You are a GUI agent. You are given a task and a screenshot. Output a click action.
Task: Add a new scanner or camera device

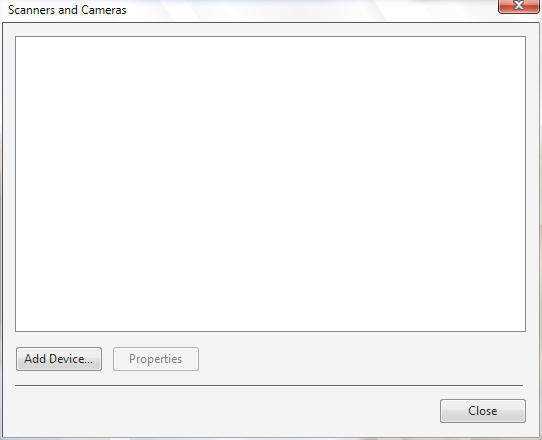pyautogui.click(x=59, y=359)
